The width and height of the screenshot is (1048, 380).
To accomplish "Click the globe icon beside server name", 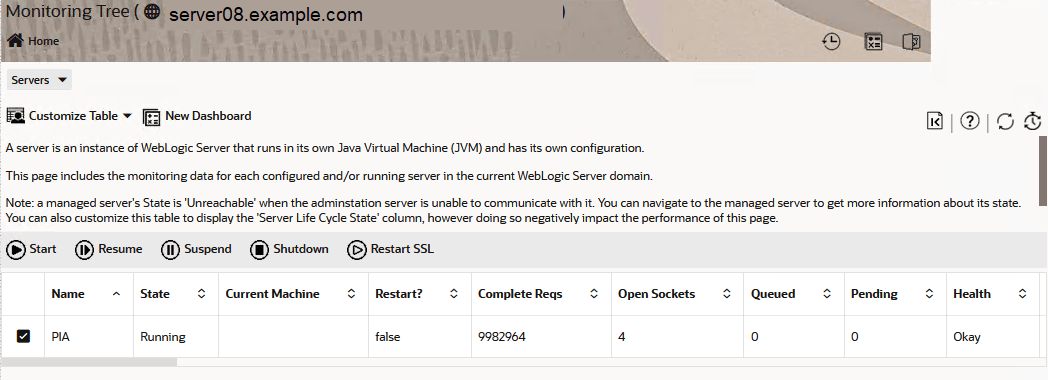I will pyautogui.click(x=152, y=12).
